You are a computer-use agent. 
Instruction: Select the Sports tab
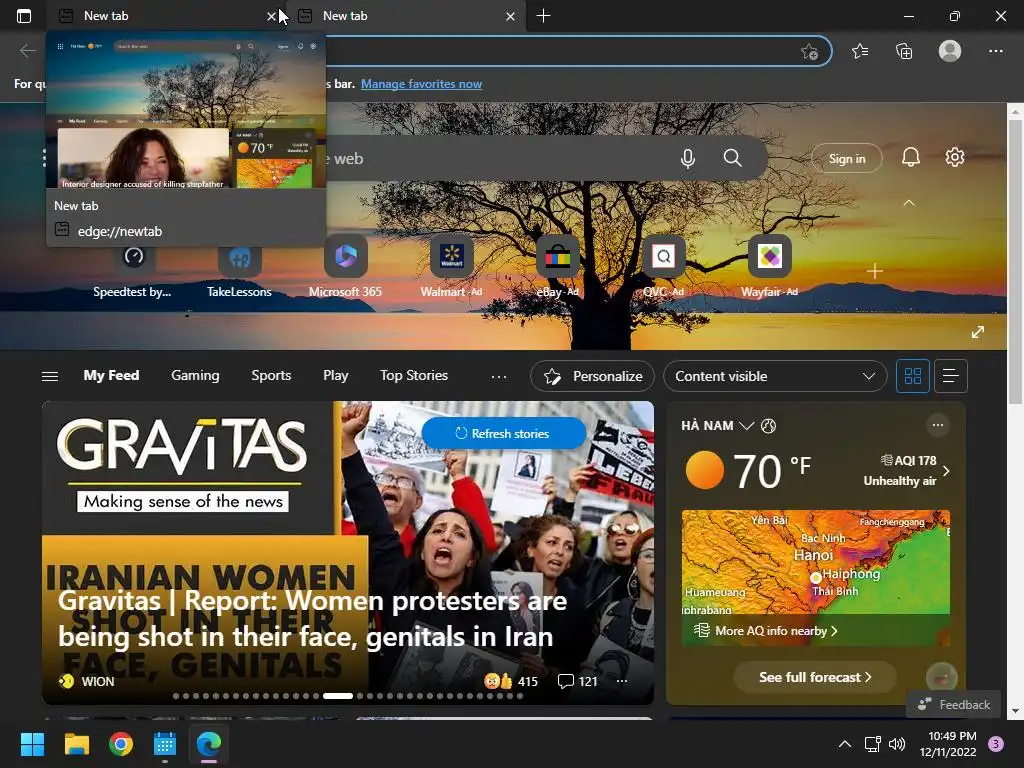point(271,376)
